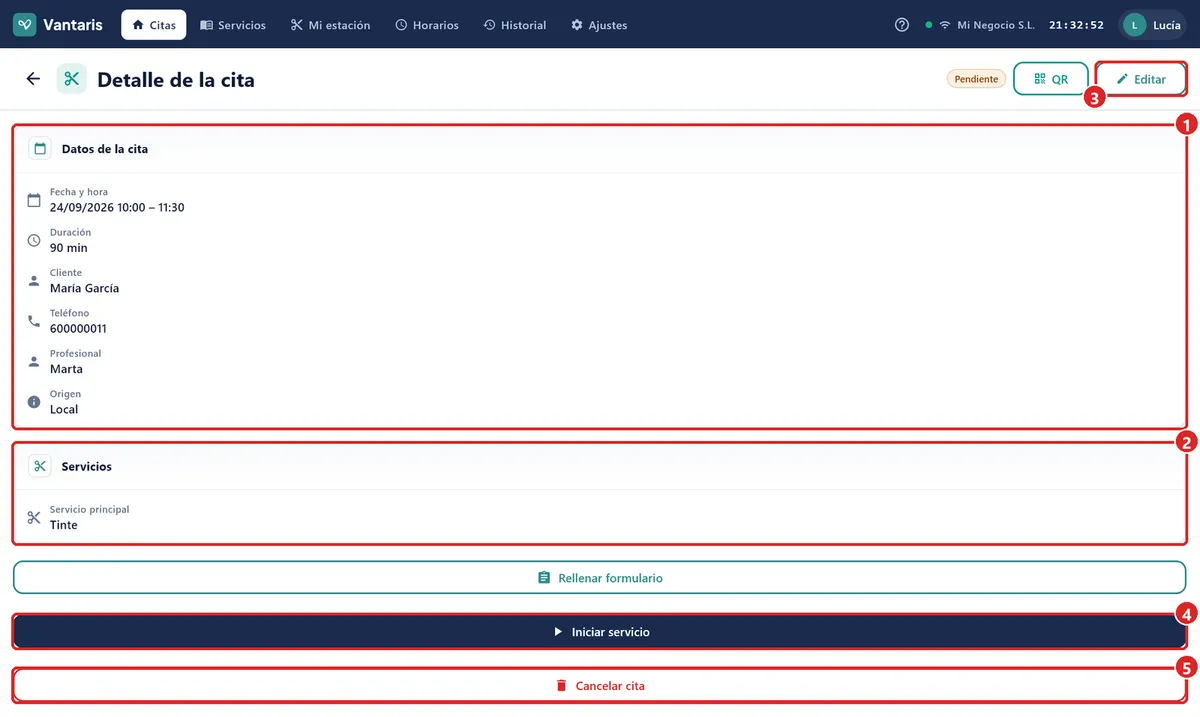Click the Cancelar cita button
Image resolution: width=1200 pixels, height=717 pixels.
point(599,686)
